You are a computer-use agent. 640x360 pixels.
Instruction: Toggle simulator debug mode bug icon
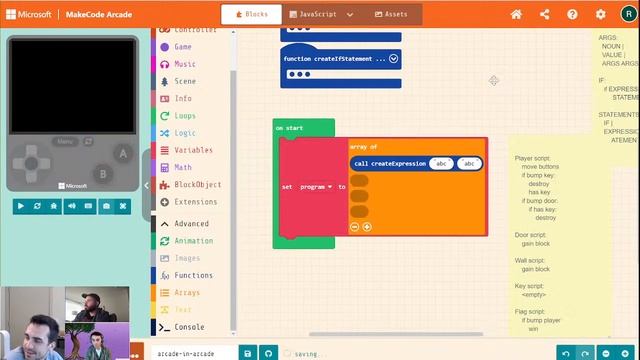pos(53,206)
